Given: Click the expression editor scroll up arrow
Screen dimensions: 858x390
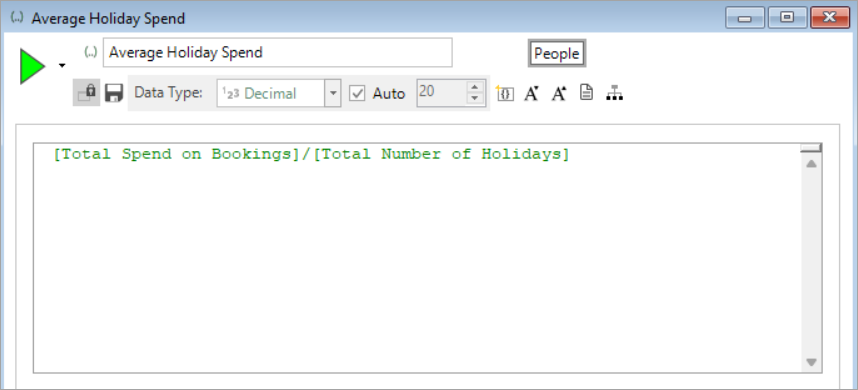Looking at the screenshot, I should 811,164.
